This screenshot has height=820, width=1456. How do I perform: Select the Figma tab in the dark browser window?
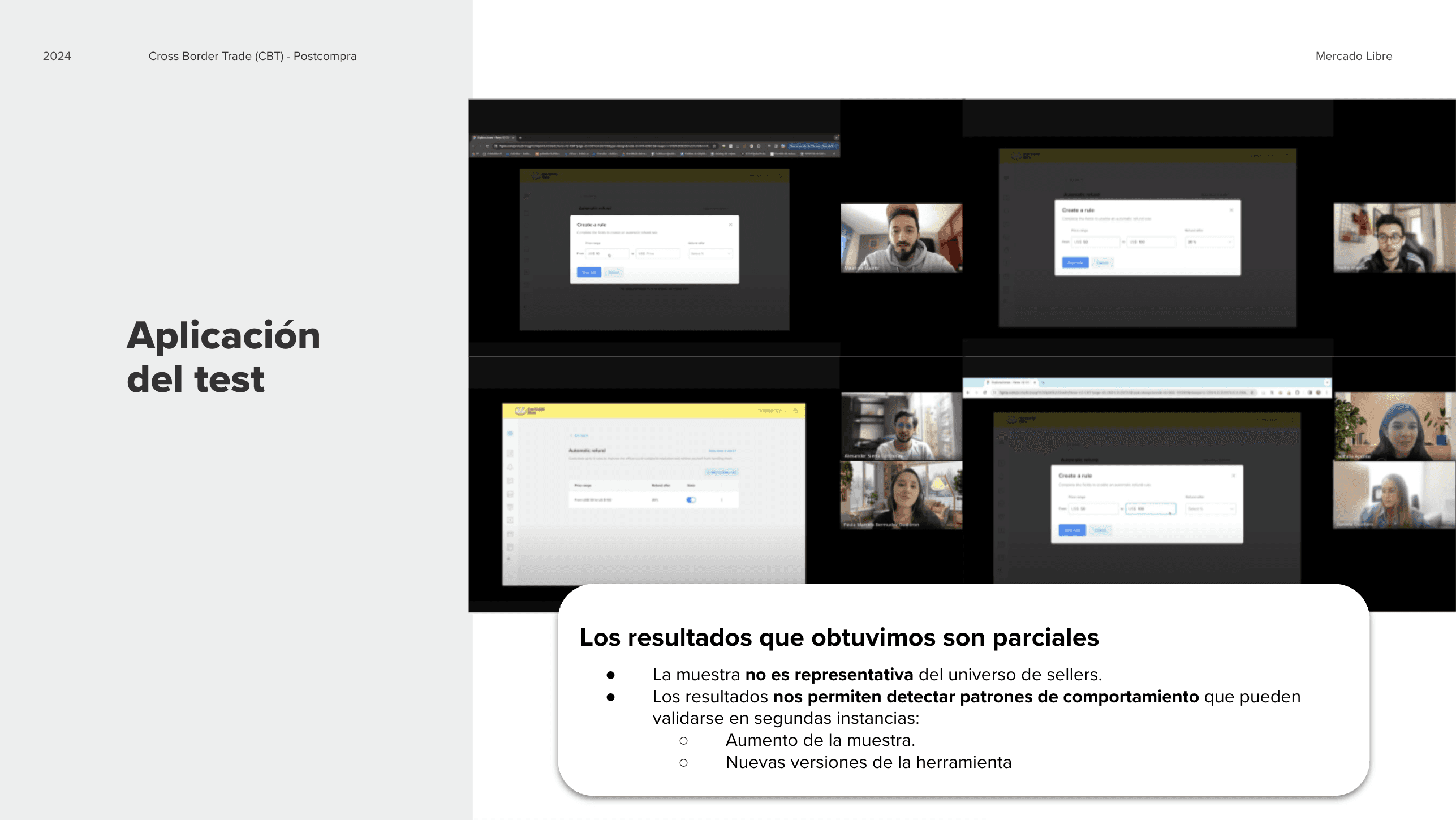pos(492,137)
